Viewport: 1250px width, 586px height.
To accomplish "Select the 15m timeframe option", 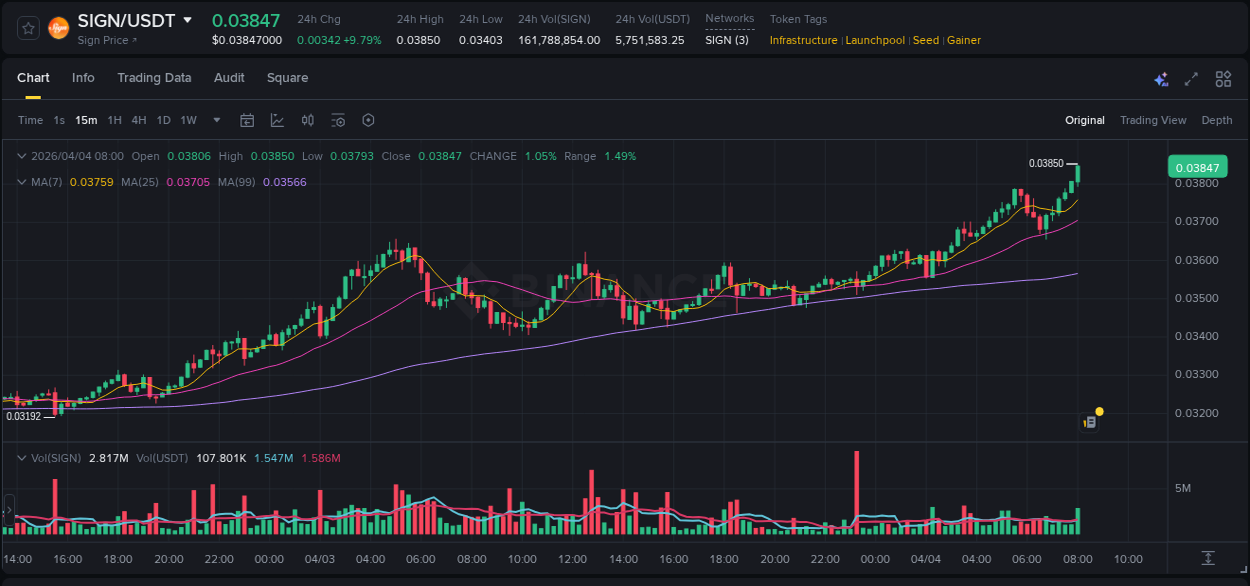I will pos(86,120).
